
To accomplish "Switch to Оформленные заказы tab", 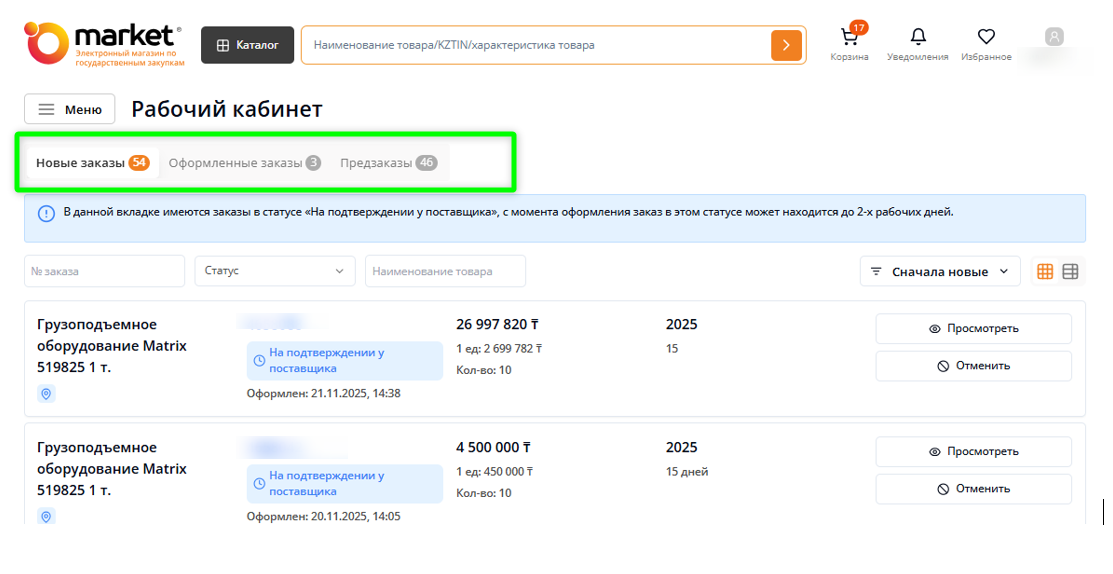I will coord(244,163).
